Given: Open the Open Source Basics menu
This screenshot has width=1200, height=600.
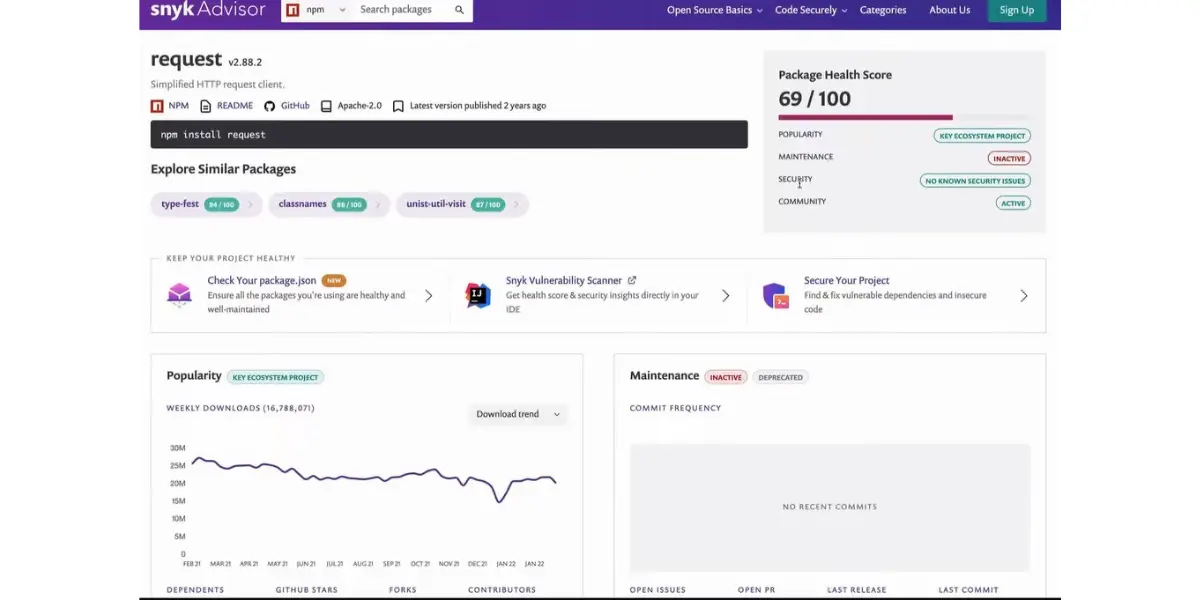Looking at the screenshot, I should click(714, 10).
